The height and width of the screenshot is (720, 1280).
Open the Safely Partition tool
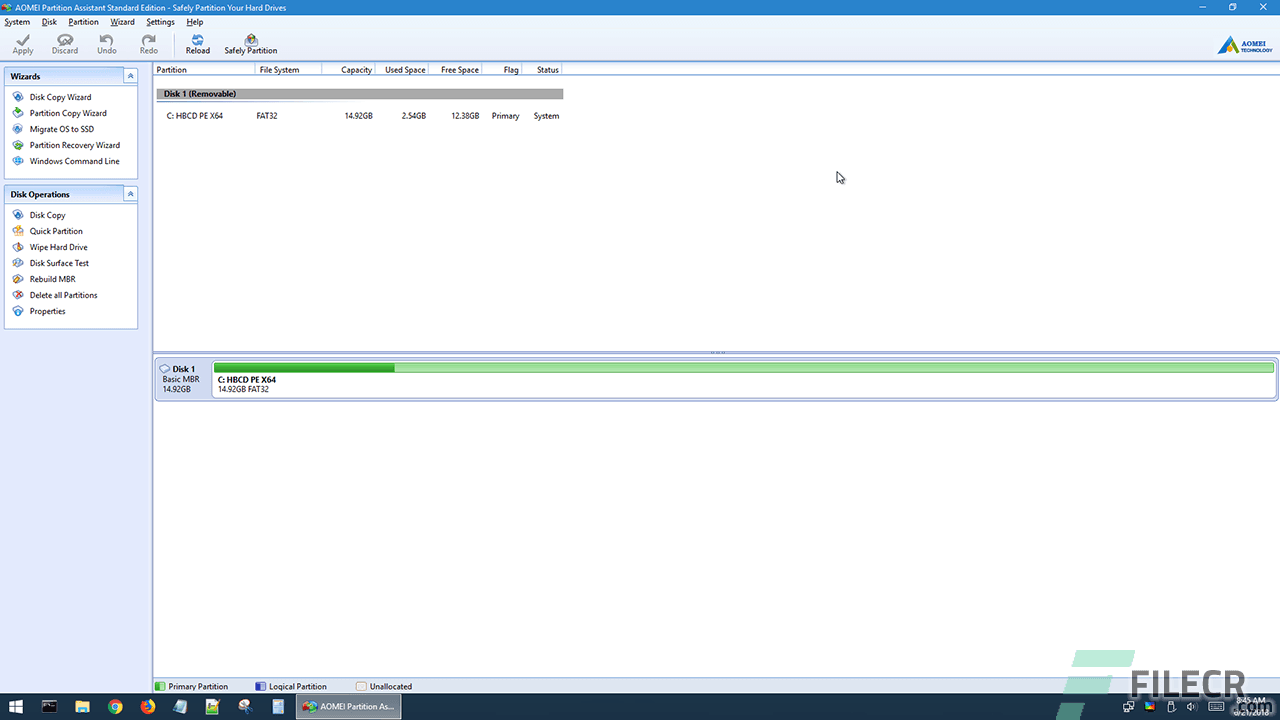tap(250, 44)
